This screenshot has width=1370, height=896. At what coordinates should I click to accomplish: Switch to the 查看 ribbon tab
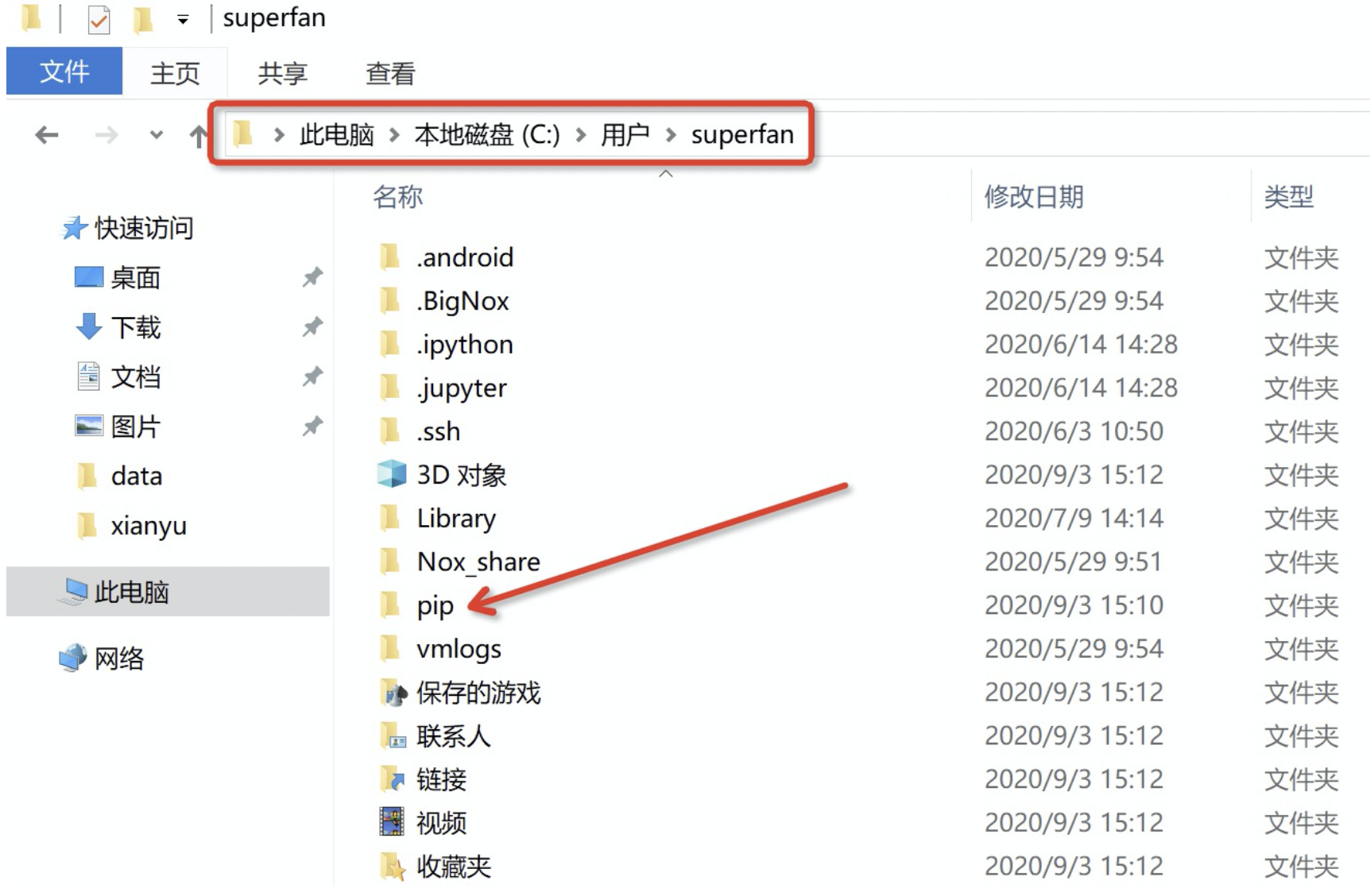click(389, 74)
